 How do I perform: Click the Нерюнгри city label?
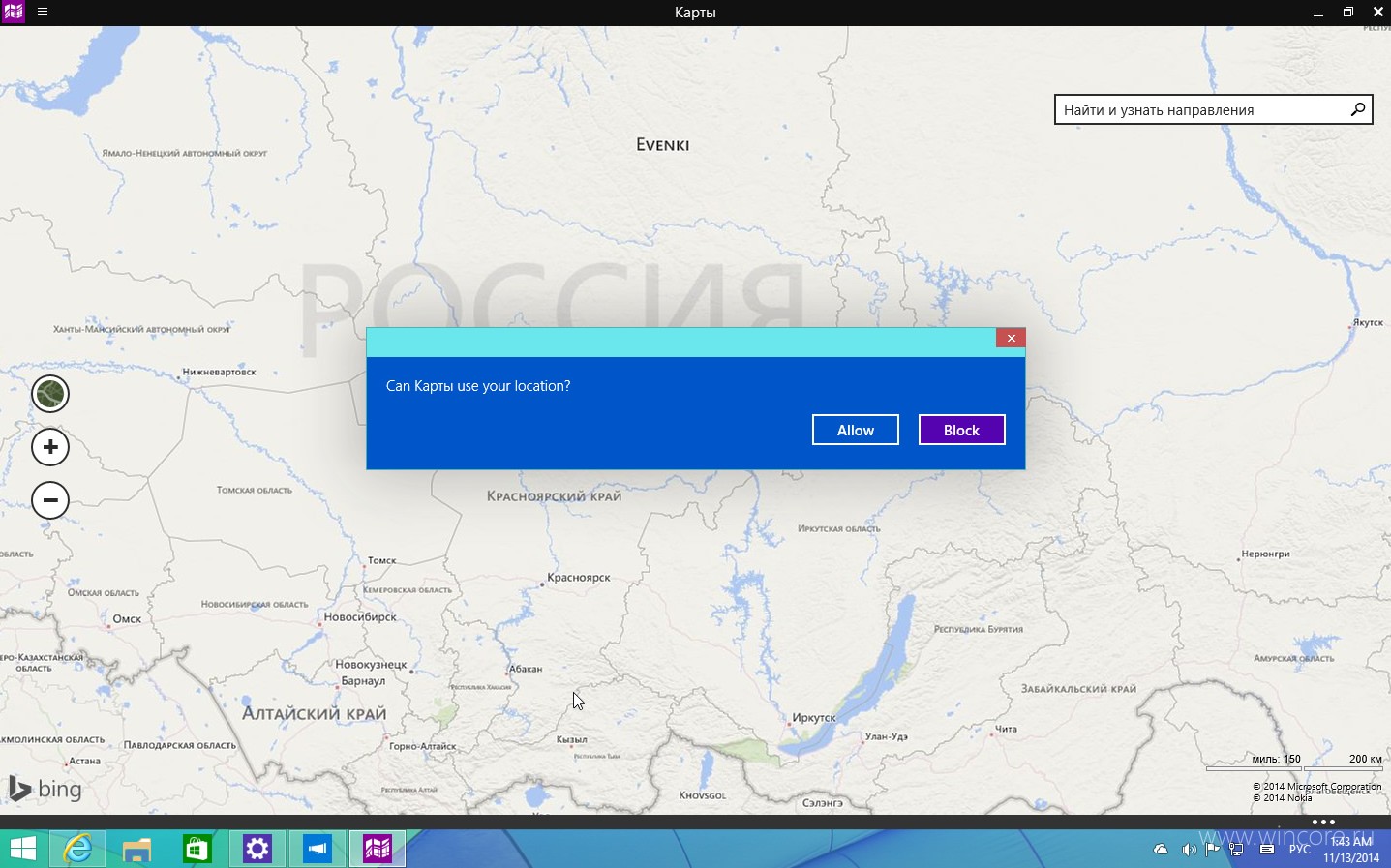(1266, 554)
